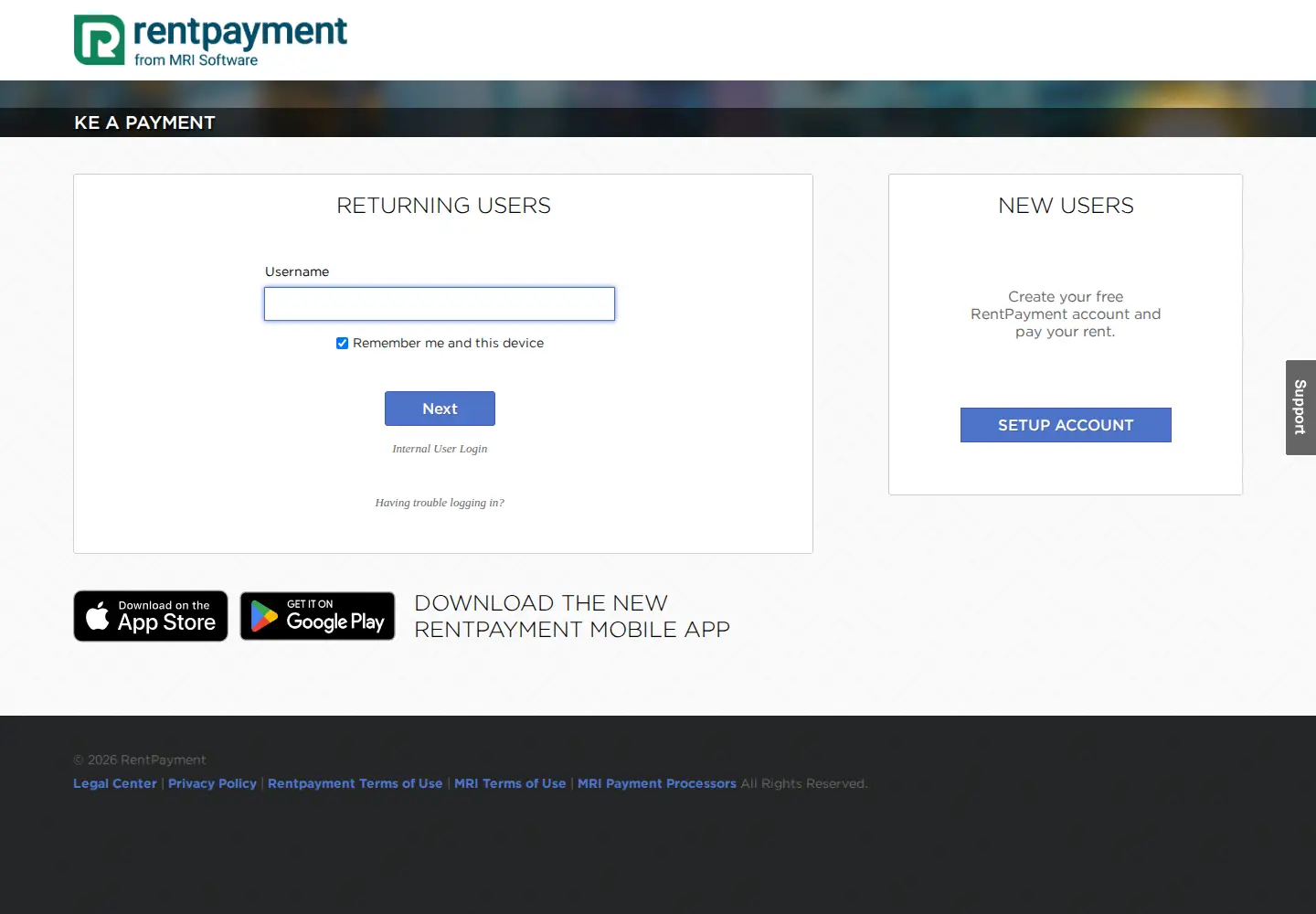Open Rentpayment Terms of Use link
1316x914 pixels.
click(x=355, y=783)
